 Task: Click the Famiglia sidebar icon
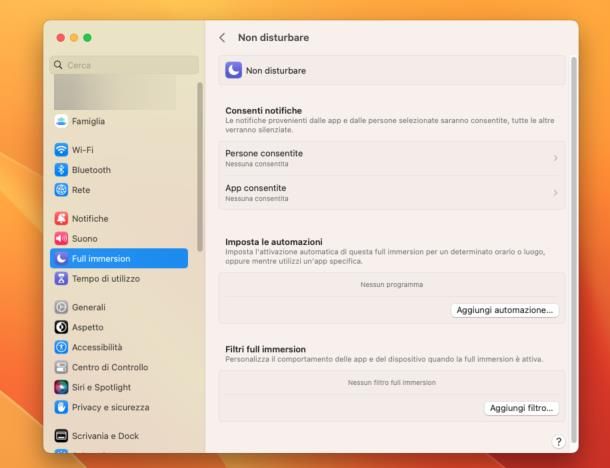[61, 121]
